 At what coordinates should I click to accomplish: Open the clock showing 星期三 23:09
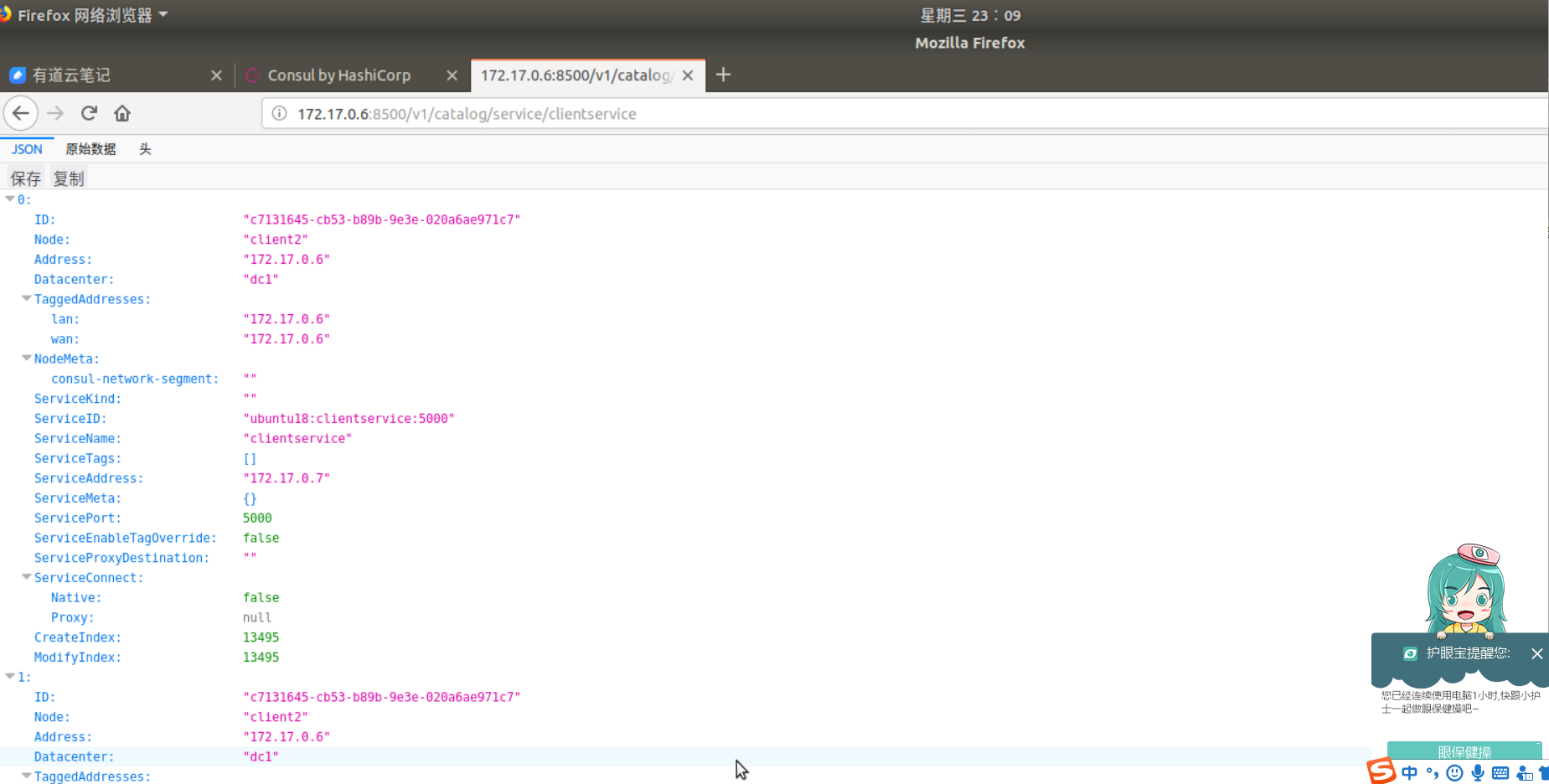970,15
